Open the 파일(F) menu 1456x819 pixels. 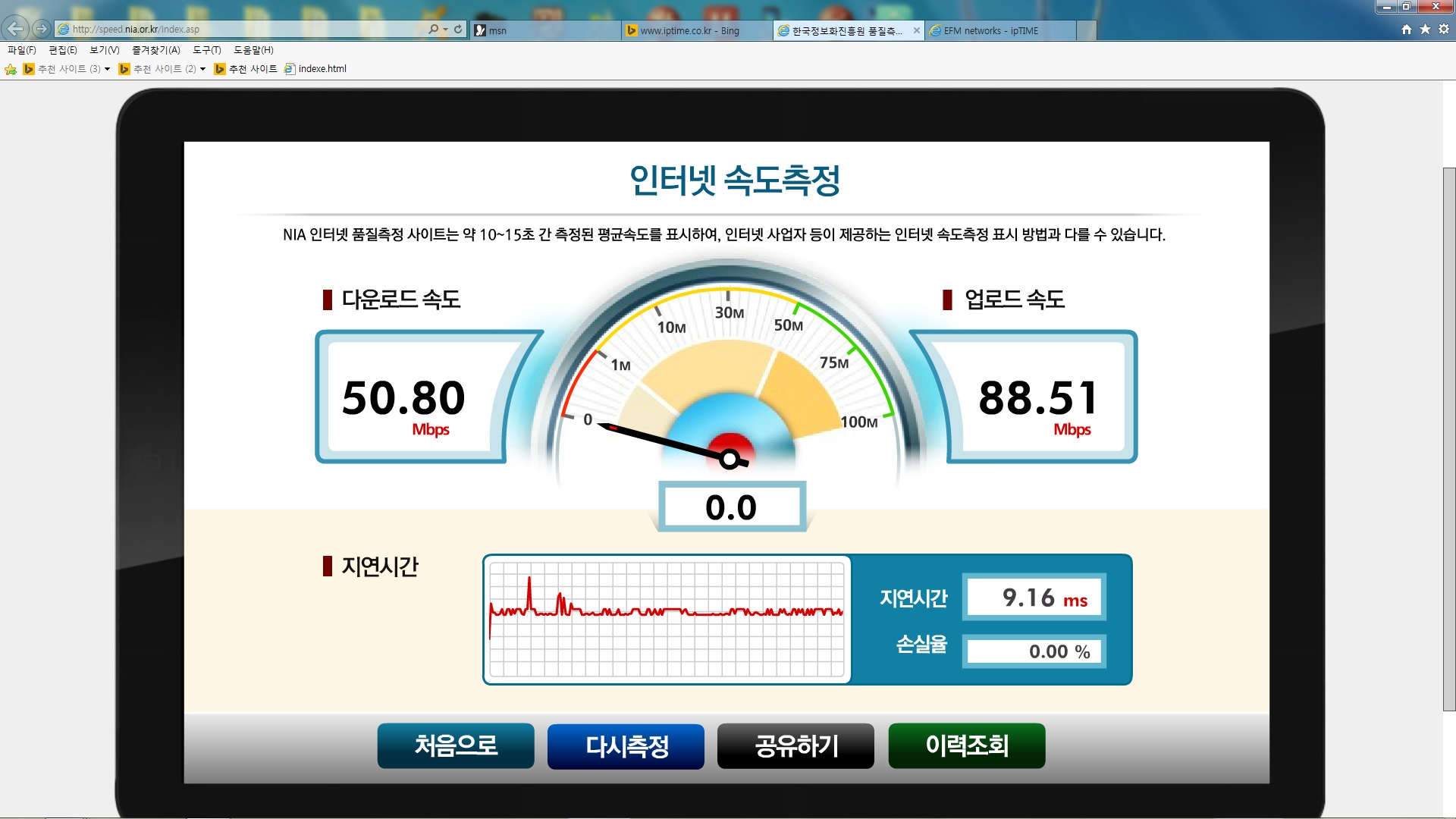[x=21, y=50]
